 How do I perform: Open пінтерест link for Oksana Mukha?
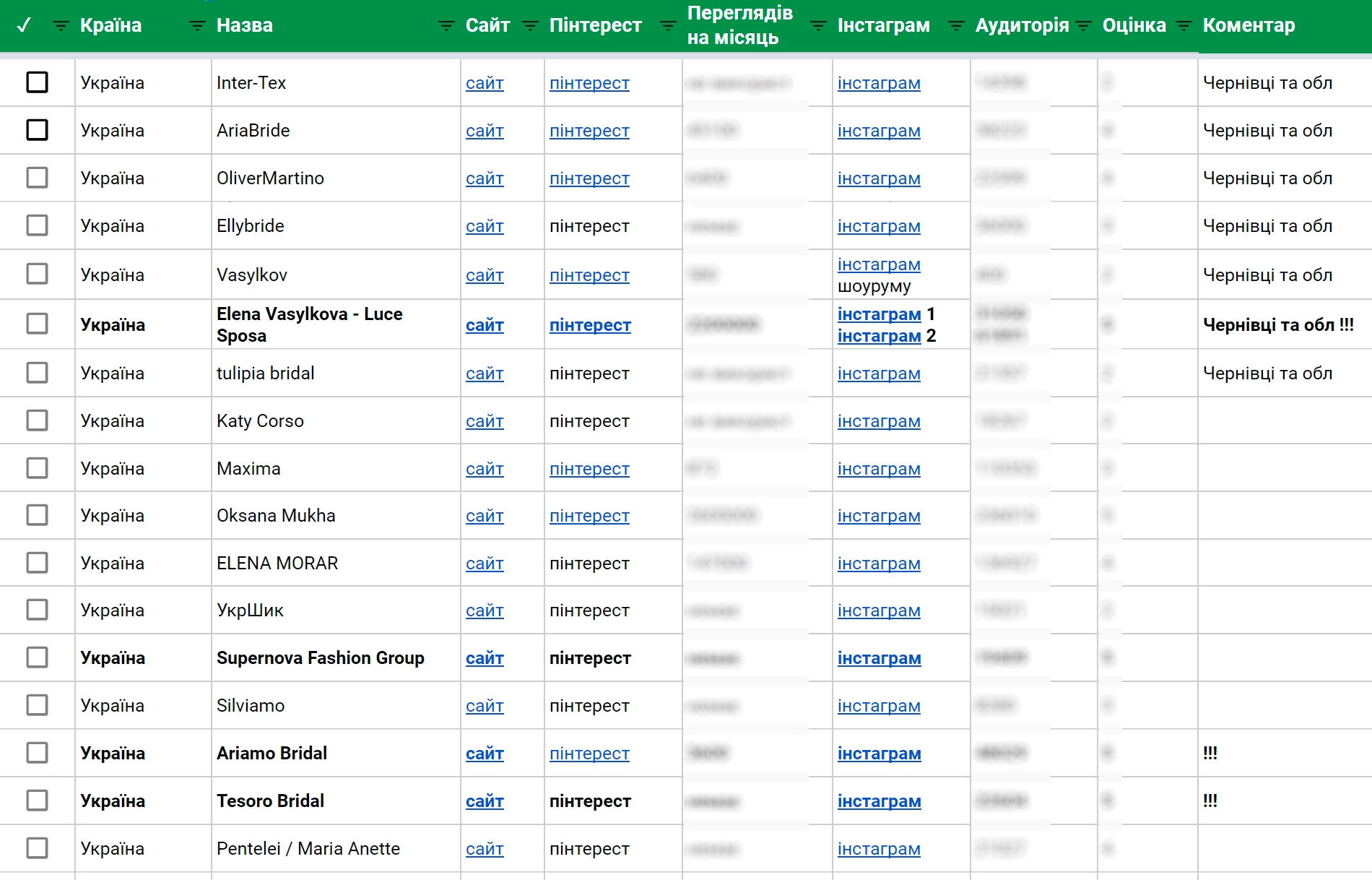tap(589, 516)
